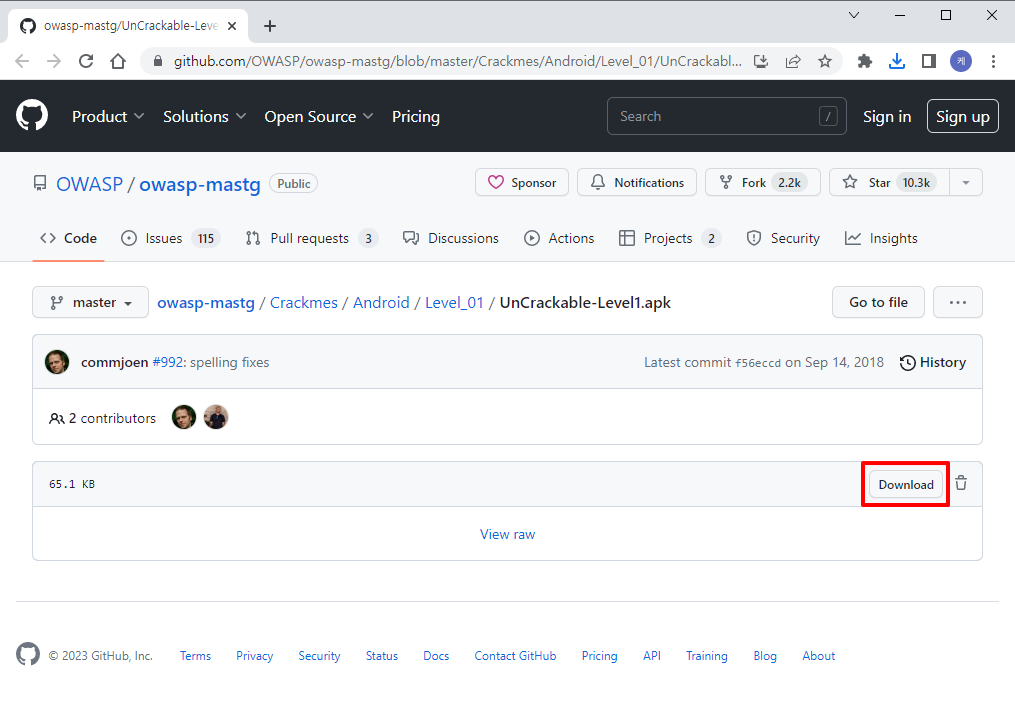View file History
Image resolution: width=1015 pixels, height=723 pixels.
coord(933,362)
